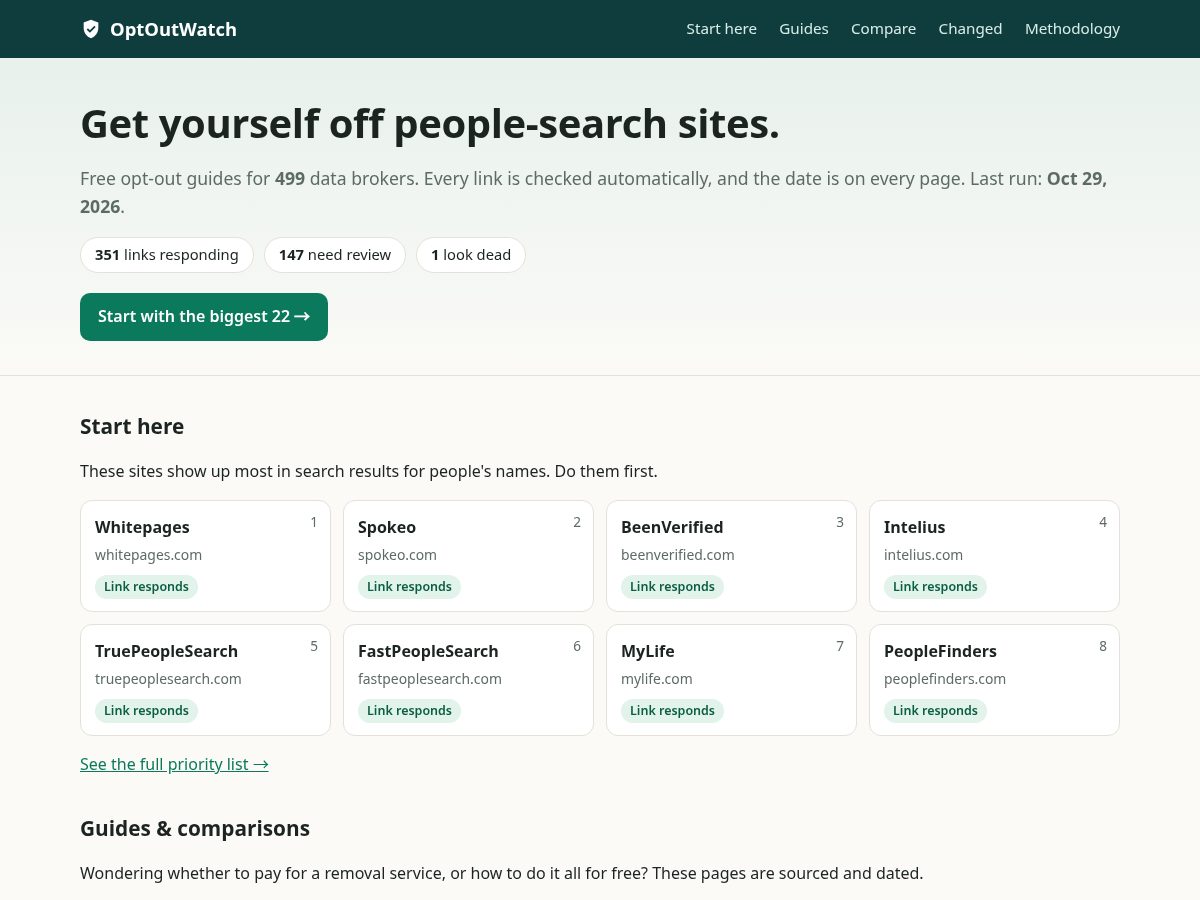Image resolution: width=1200 pixels, height=900 pixels.
Task: Click Link responds badge on PeopleFinders card
Action: [x=935, y=711]
